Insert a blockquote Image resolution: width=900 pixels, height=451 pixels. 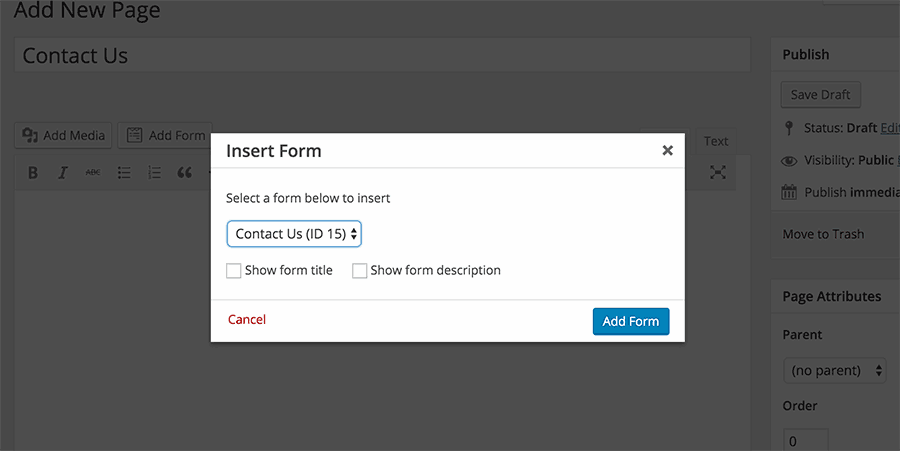pos(184,173)
